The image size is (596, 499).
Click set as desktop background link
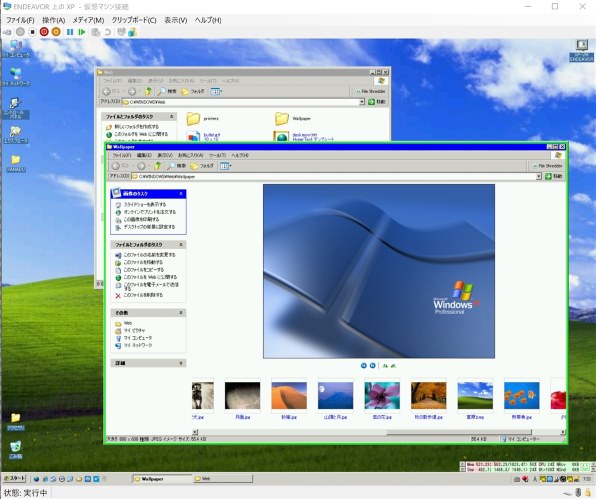(x=149, y=227)
